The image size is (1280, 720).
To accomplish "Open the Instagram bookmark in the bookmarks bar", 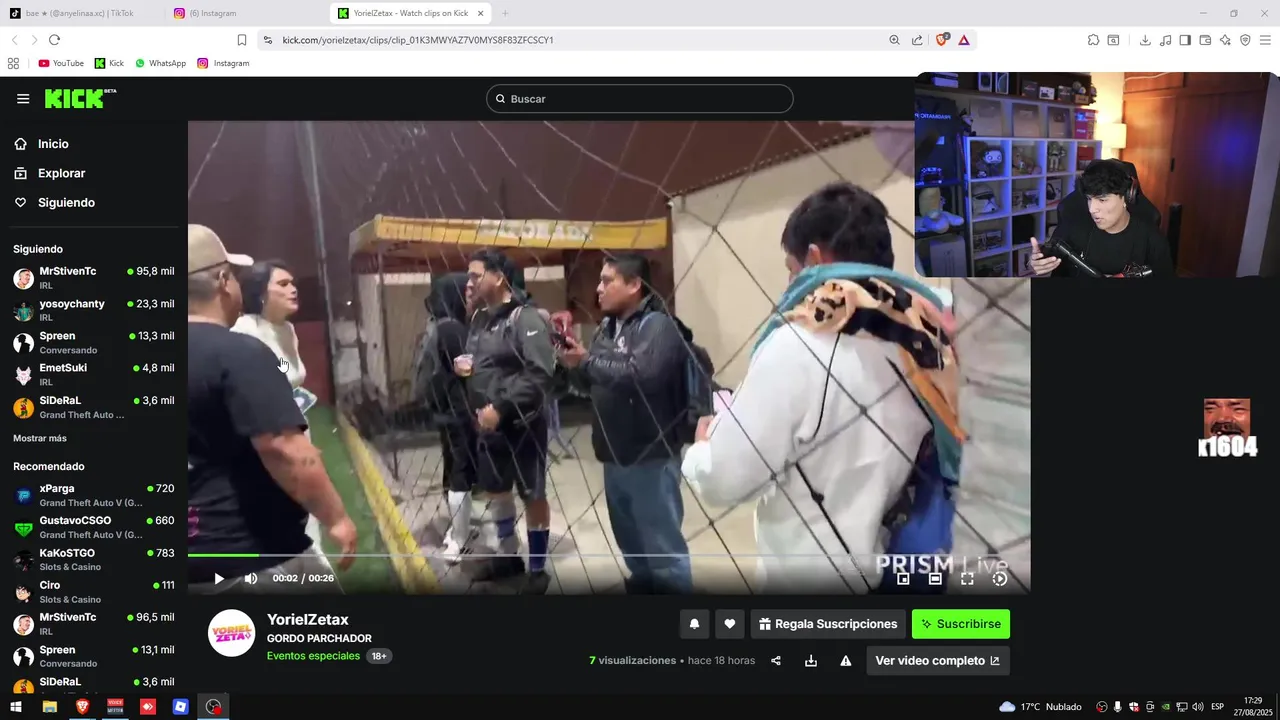I will pos(223,63).
